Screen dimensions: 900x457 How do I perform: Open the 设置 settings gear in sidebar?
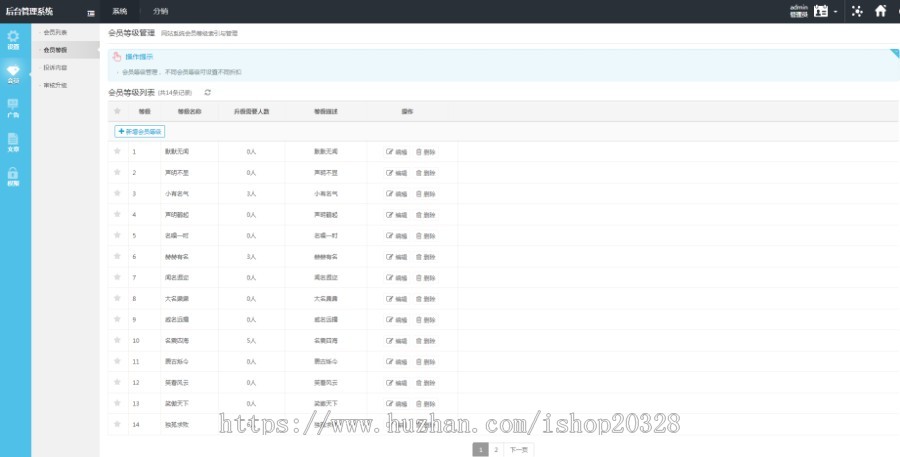tap(13, 40)
